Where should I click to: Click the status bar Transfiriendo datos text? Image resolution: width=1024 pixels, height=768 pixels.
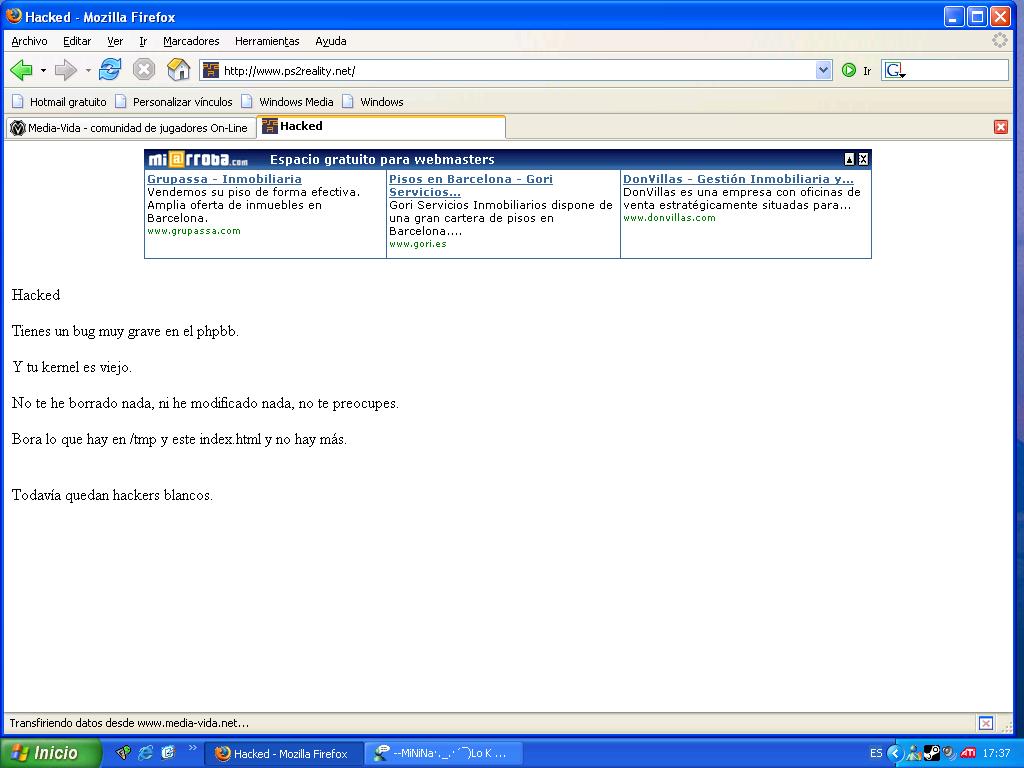click(129, 723)
